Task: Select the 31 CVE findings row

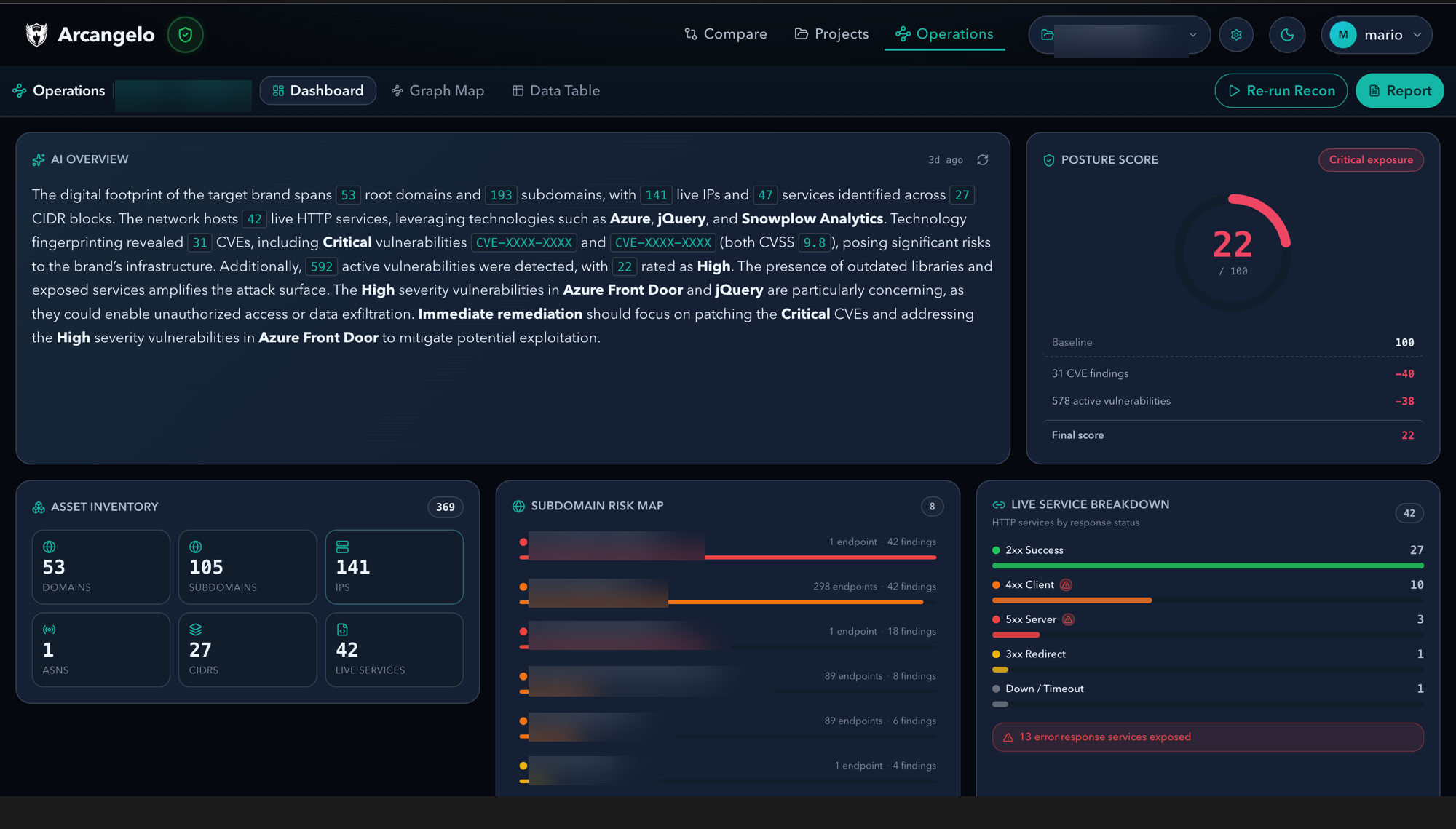Action: pos(1233,373)
